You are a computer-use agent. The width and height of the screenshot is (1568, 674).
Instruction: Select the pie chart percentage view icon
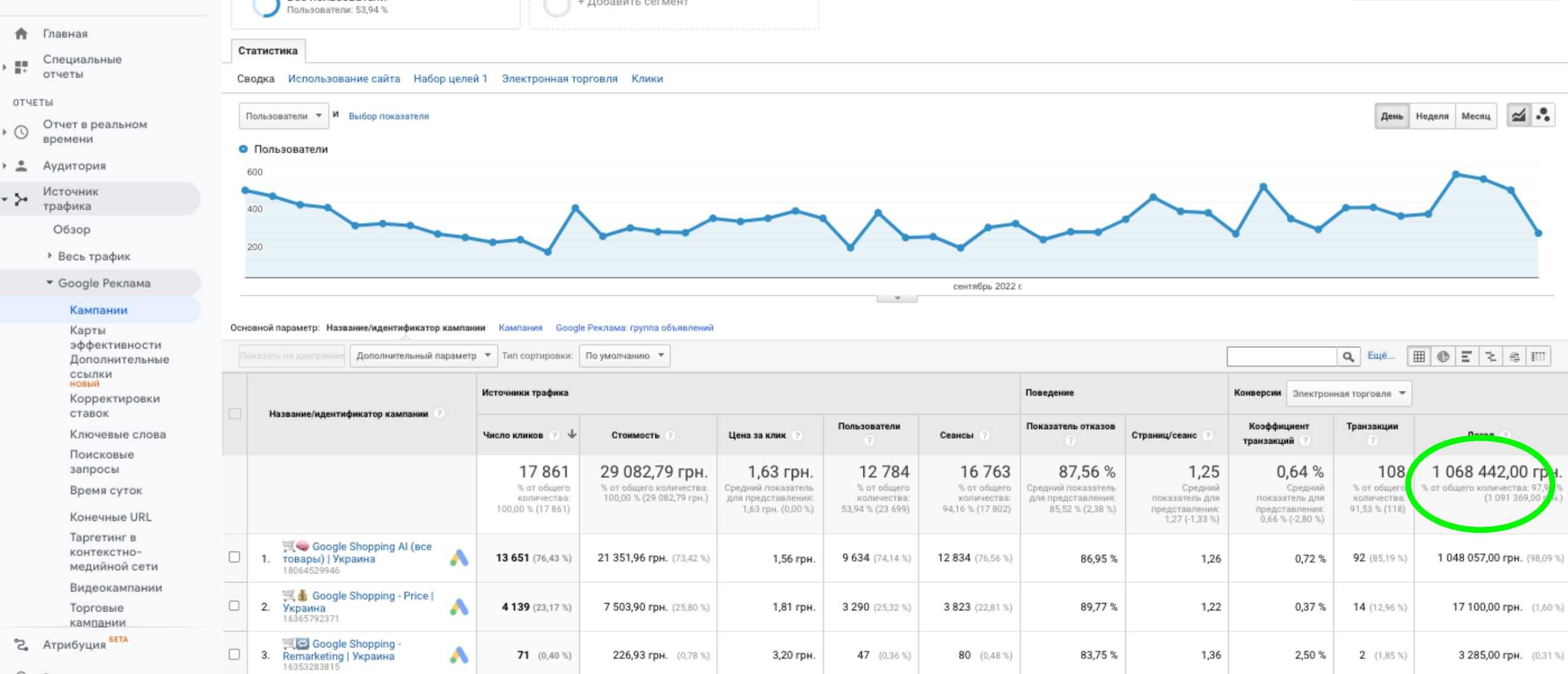pos(1443,357)
